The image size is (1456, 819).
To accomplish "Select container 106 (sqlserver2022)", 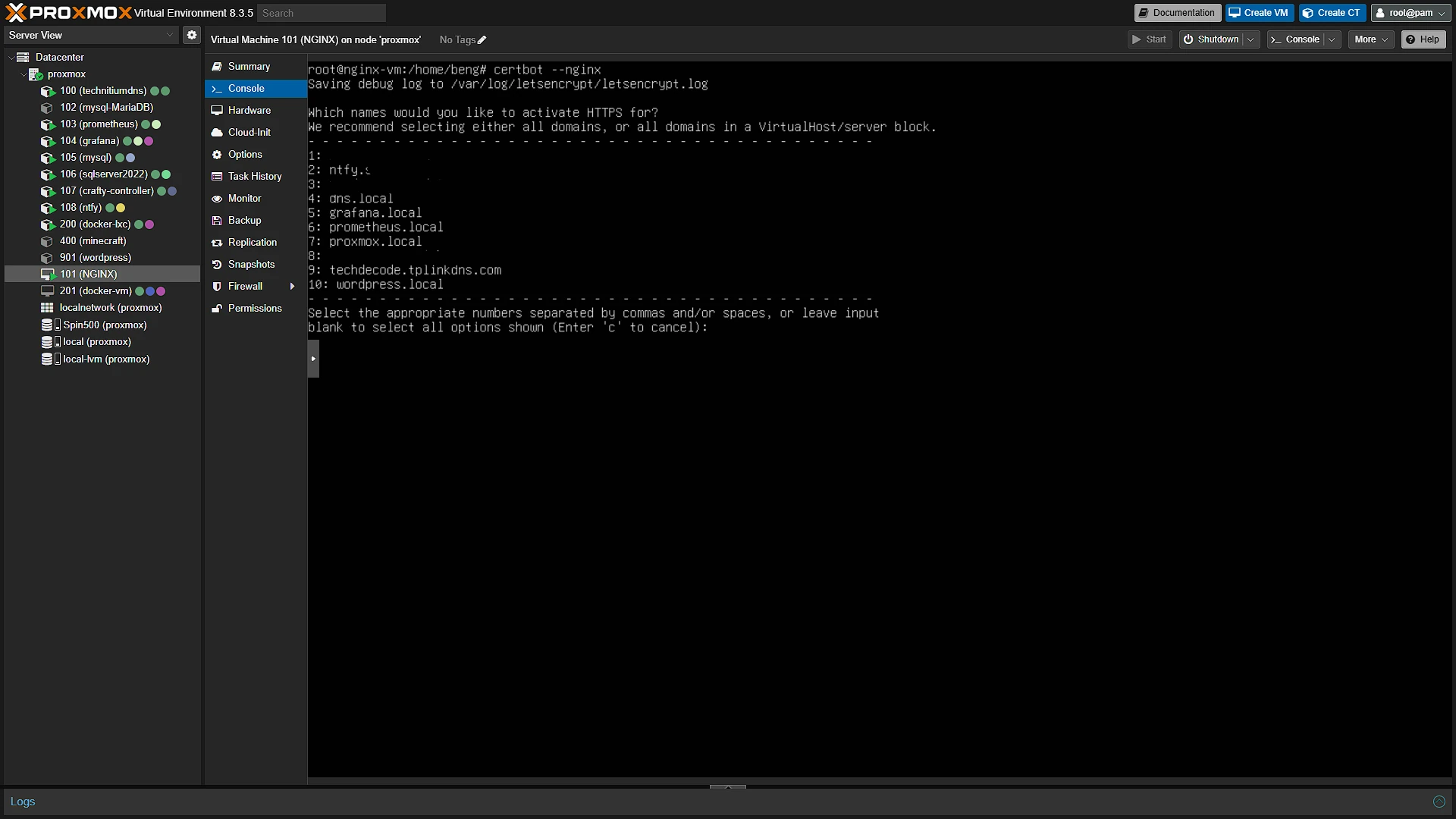I will point(104,174).
